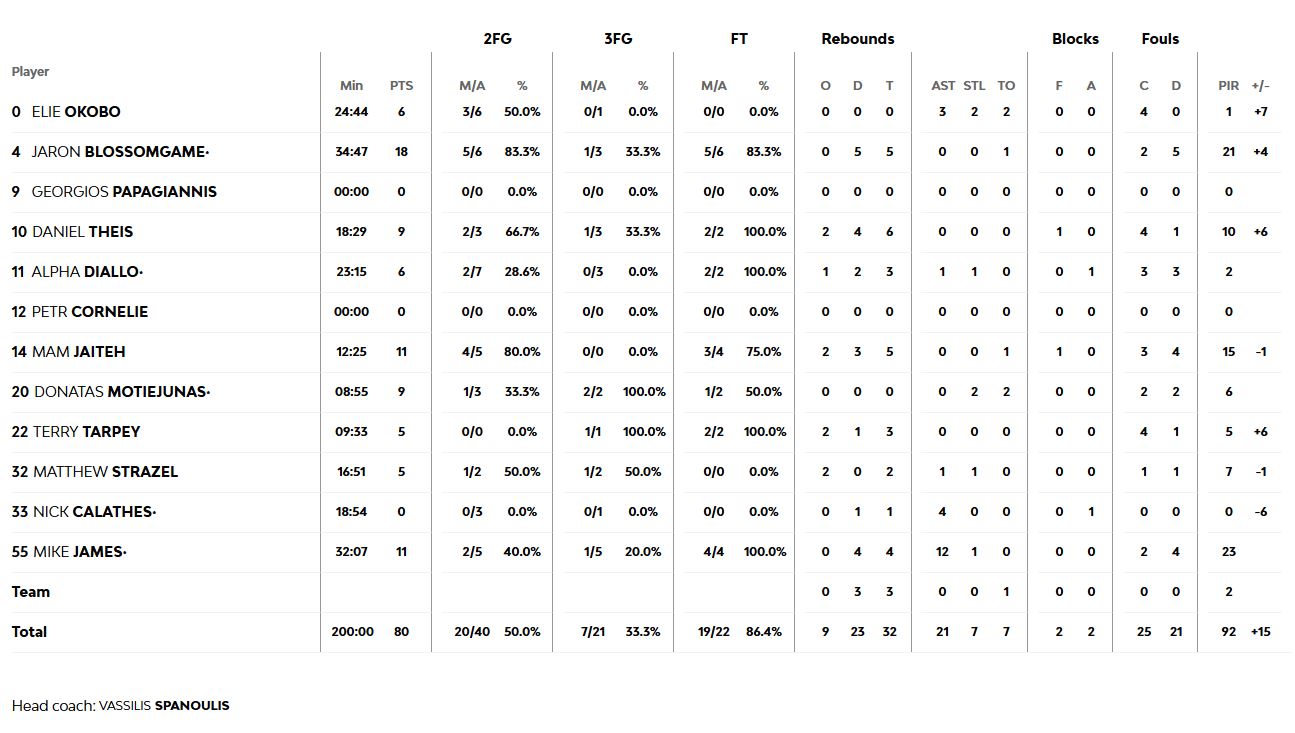Click Donatas Motiejunas name

click(121, 392)
